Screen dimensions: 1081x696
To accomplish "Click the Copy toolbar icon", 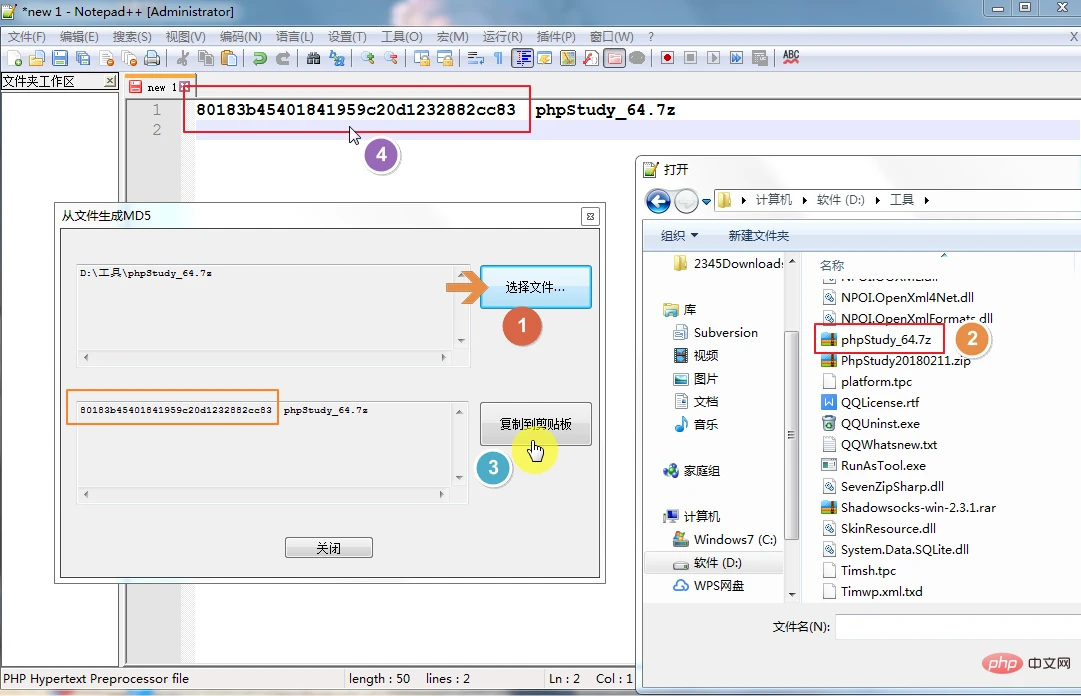I will [205, 58].
